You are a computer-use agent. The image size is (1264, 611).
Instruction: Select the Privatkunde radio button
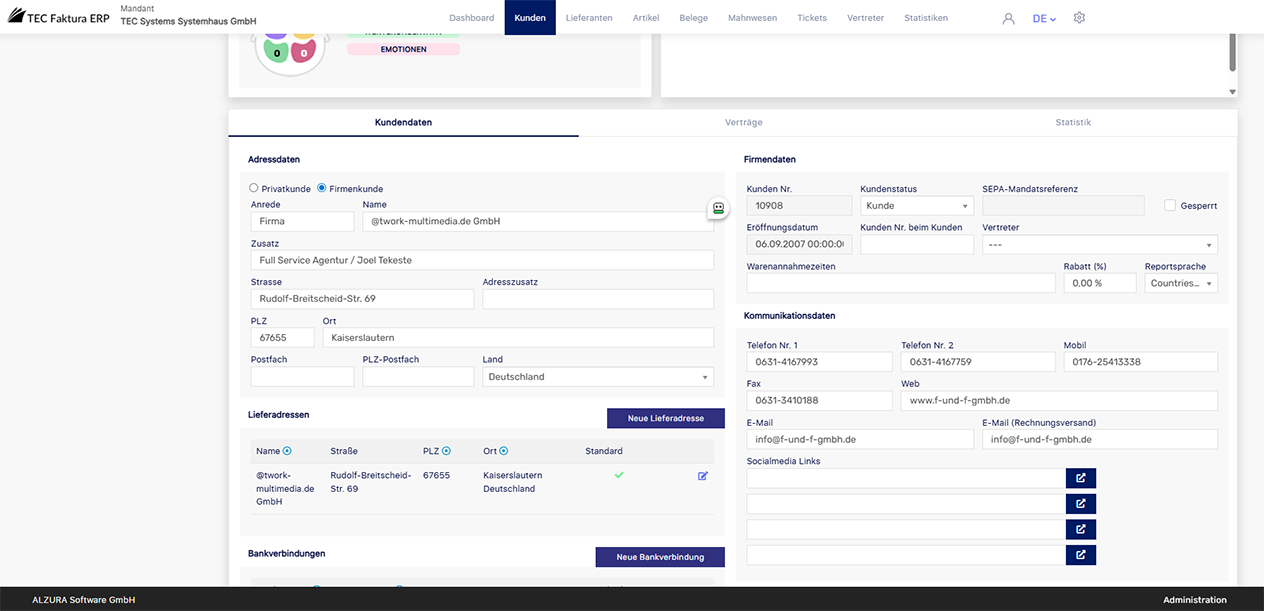click(x=254, y=188)
